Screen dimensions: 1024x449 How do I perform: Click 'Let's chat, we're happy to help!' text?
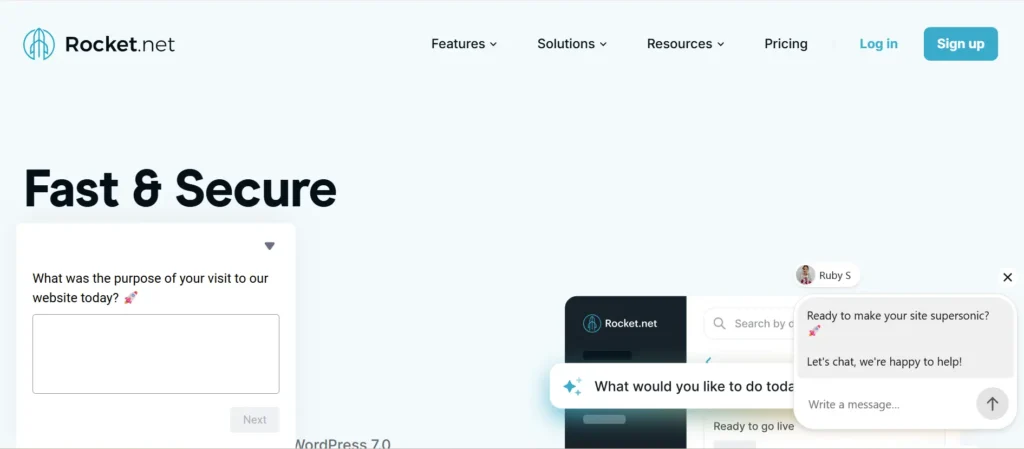884,361
